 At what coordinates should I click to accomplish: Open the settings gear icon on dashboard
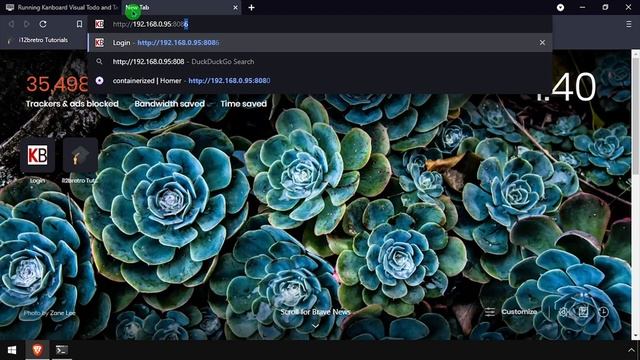click(x=563, y=312)
